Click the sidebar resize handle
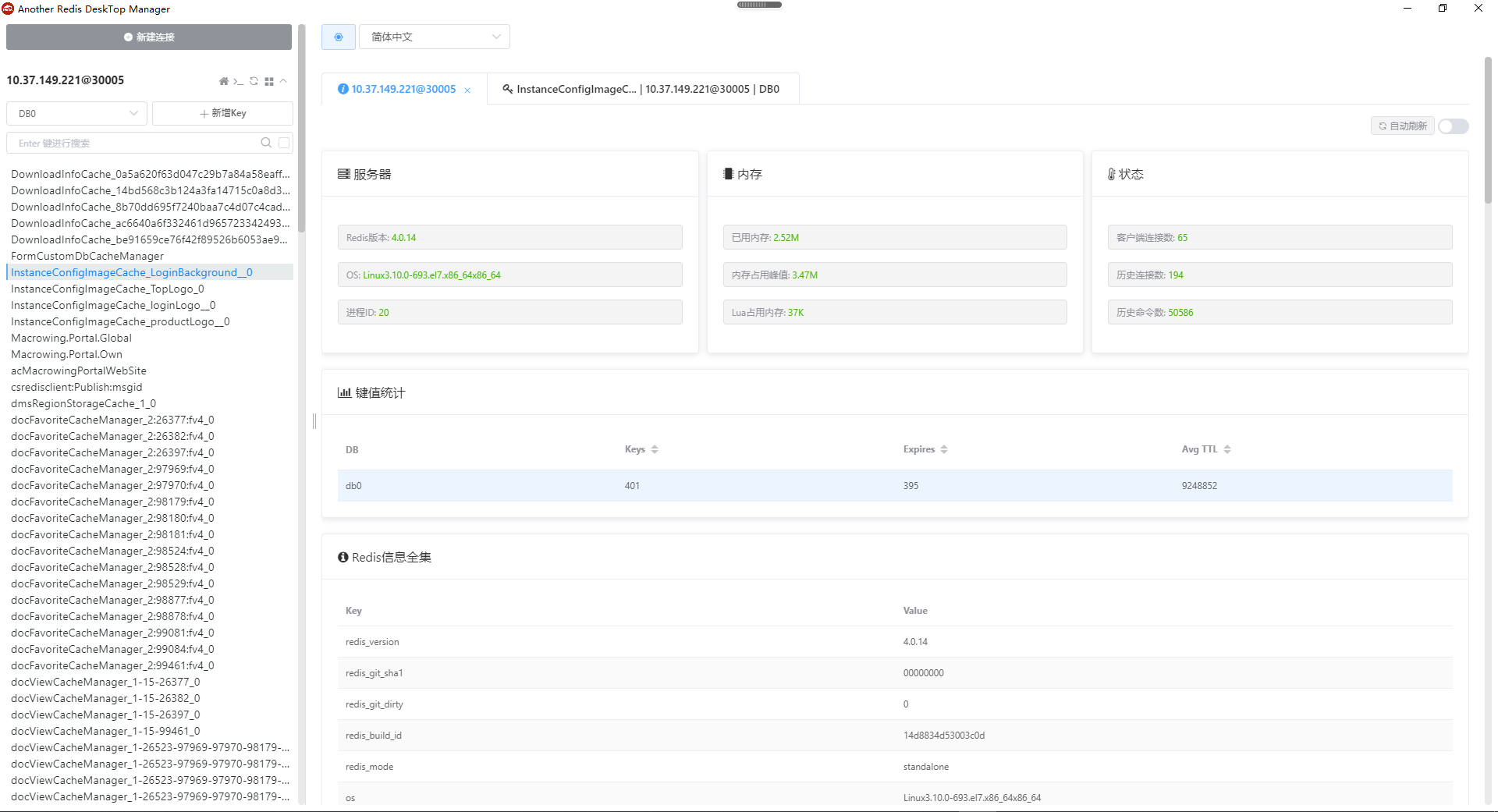1498x812 pixels. [314, 421]
